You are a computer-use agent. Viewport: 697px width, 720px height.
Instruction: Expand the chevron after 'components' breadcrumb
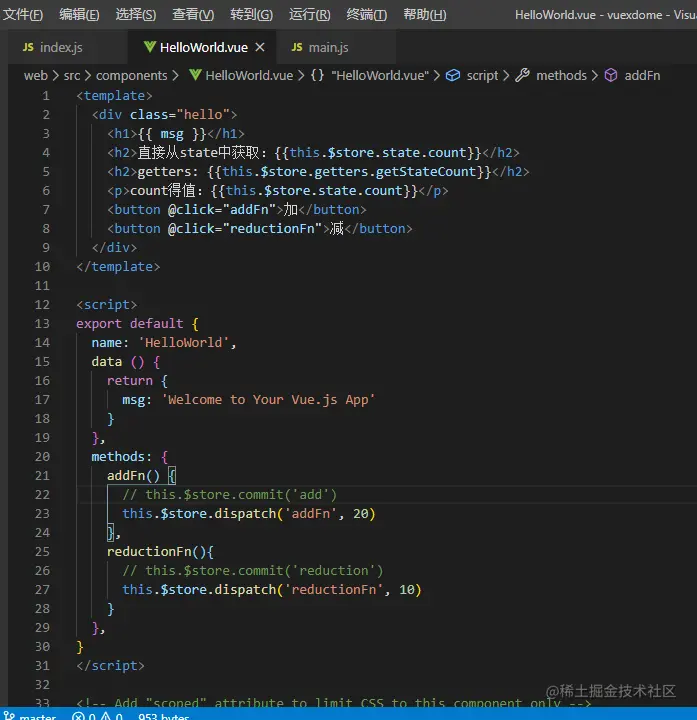(175, 75)
